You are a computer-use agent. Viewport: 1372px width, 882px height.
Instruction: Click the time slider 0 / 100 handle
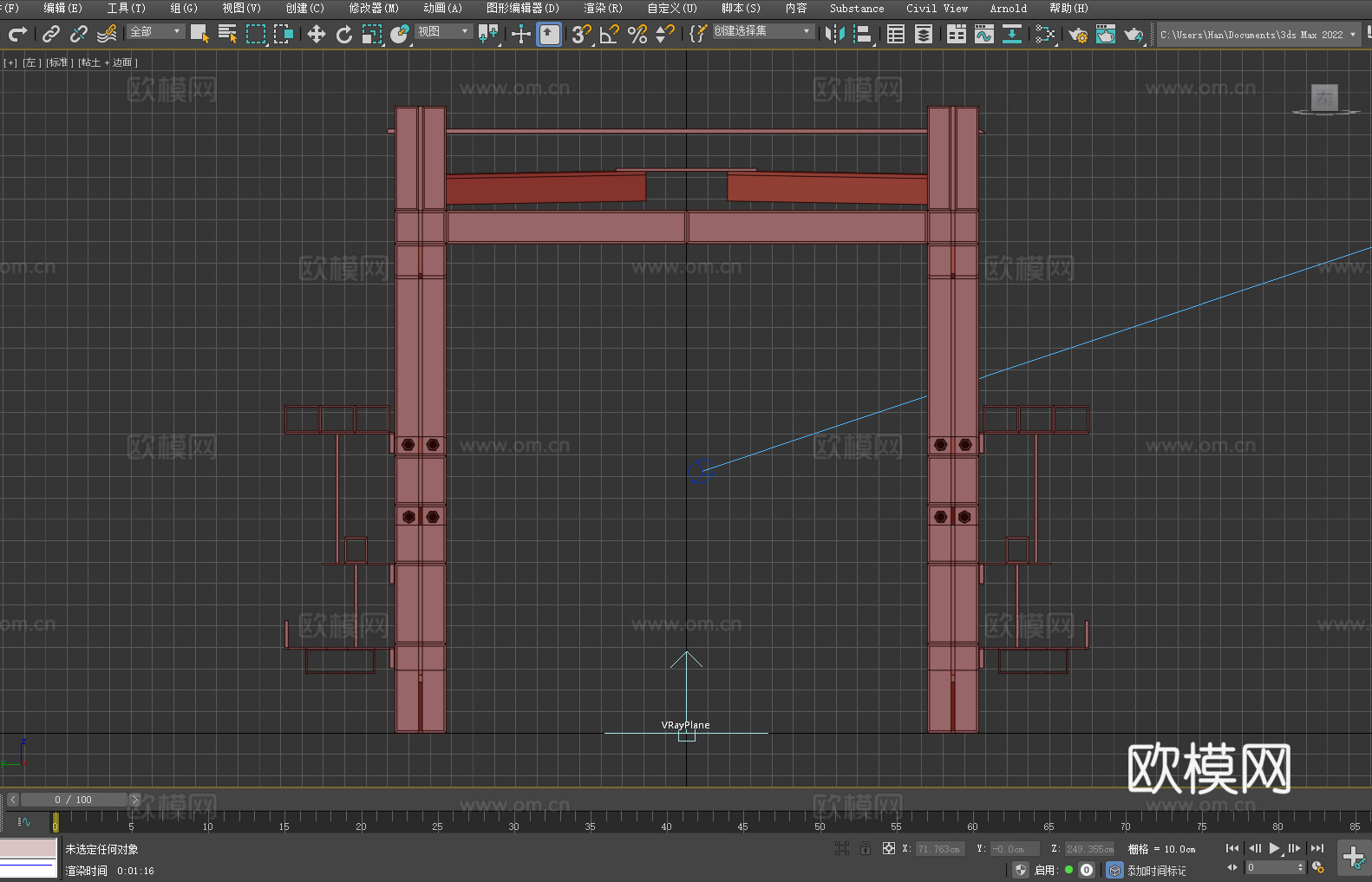click(x=74, y=800)
